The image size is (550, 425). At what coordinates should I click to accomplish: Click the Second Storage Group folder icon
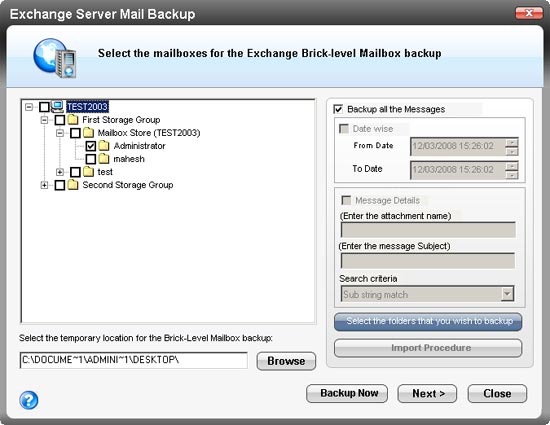coord(73,185)
